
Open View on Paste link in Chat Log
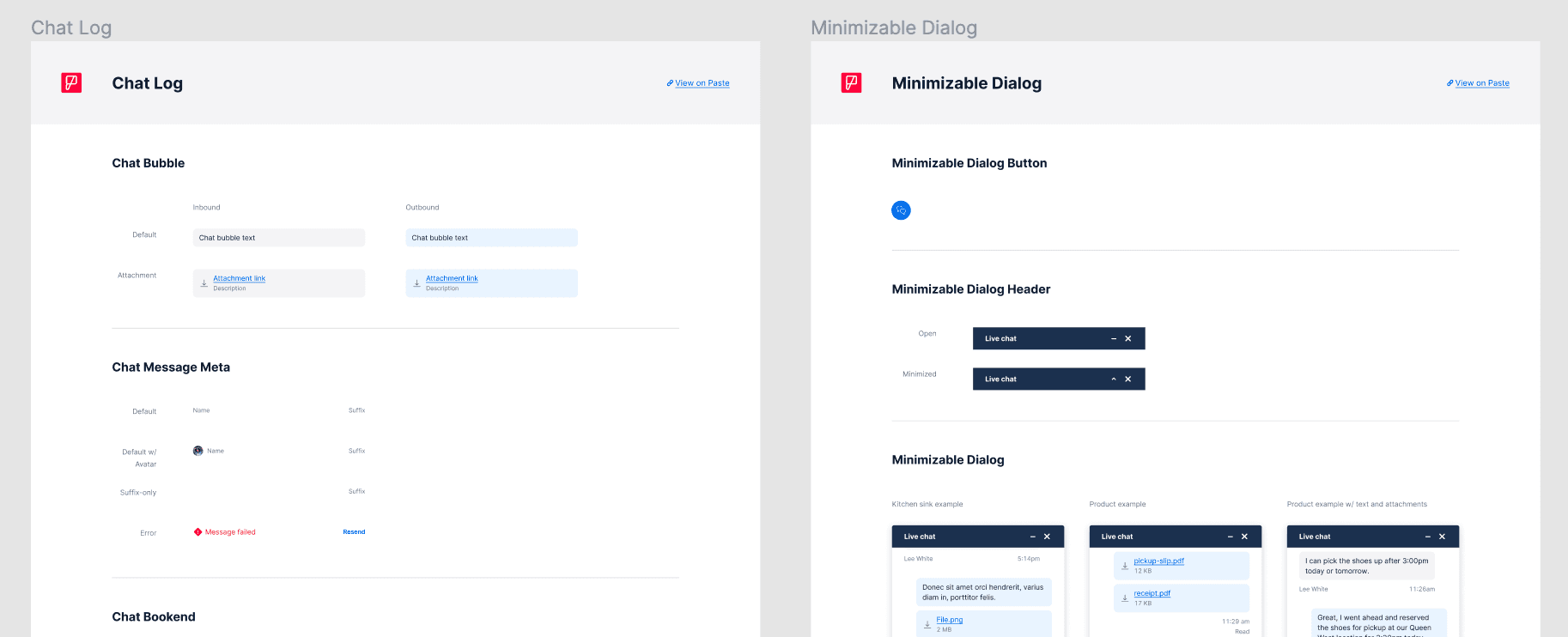pos(702,83)
